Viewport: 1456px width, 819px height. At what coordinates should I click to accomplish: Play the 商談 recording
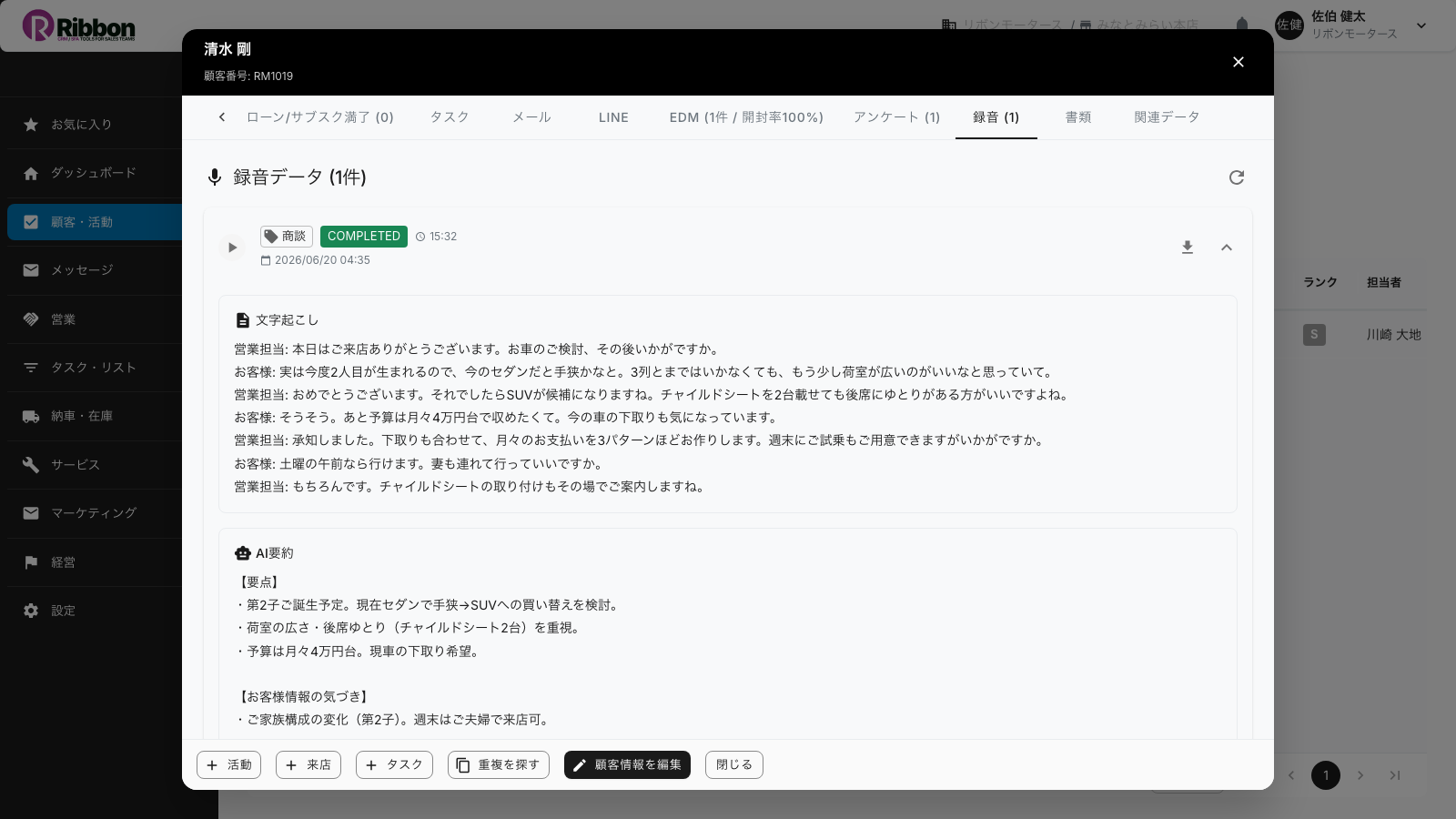(x=232, y=248)
